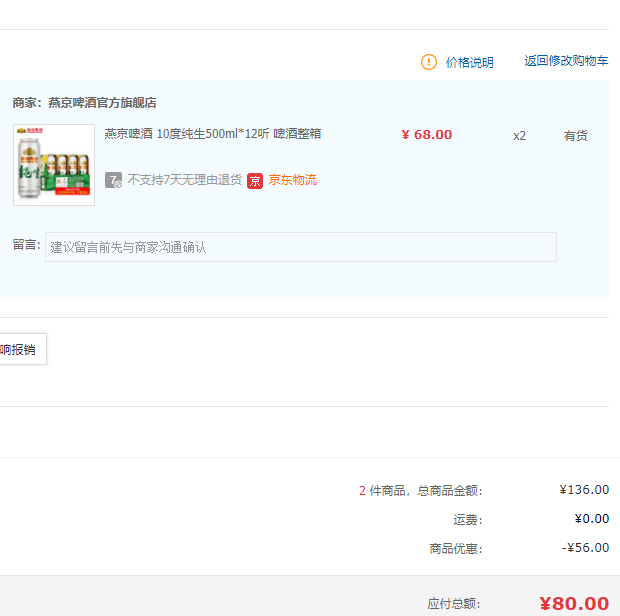Click the discount amount -¥56.00
Screen dimensions: 620x616
(x=585, y=548)
